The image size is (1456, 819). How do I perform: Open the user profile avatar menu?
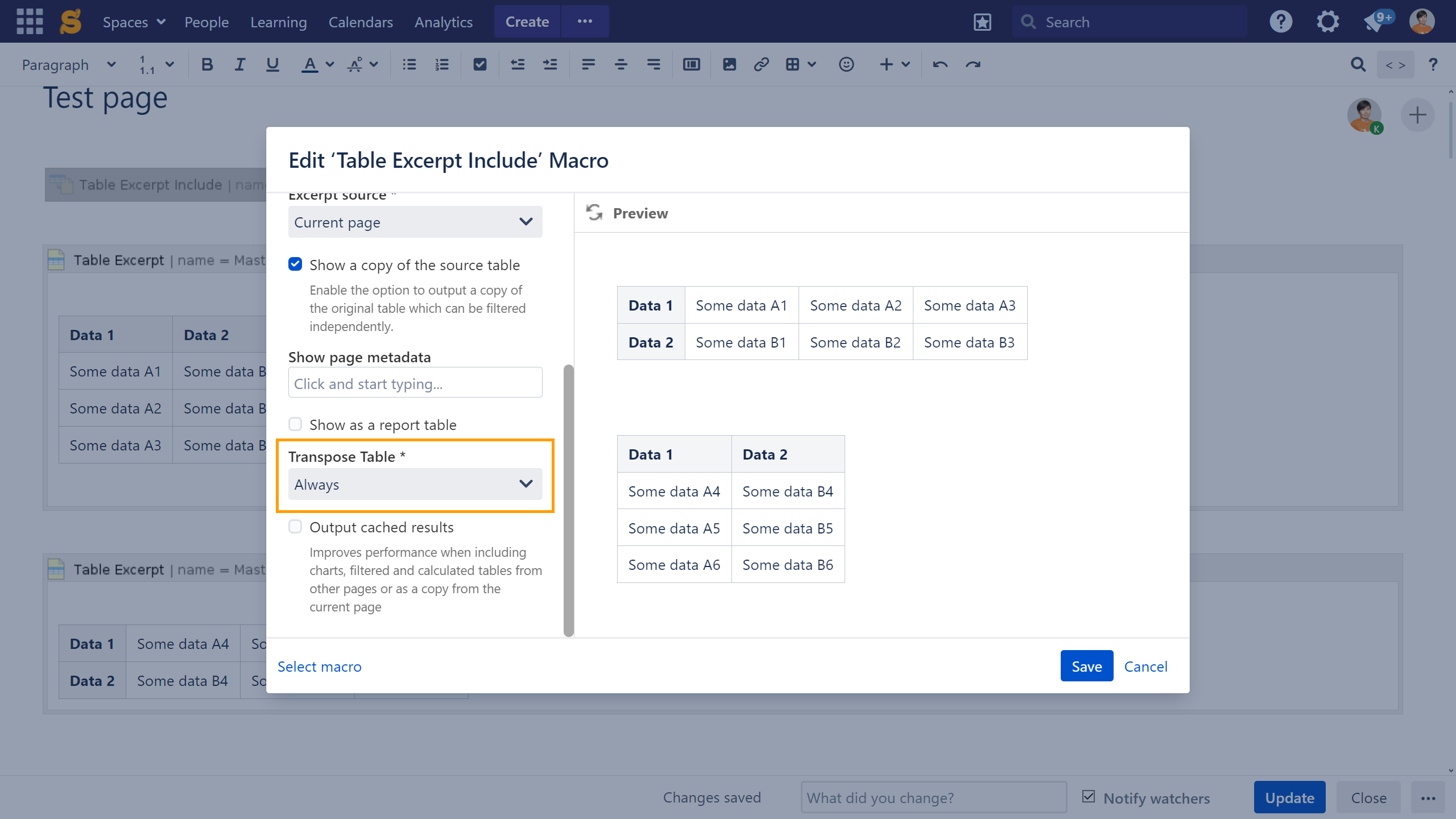pos(1422,22)
